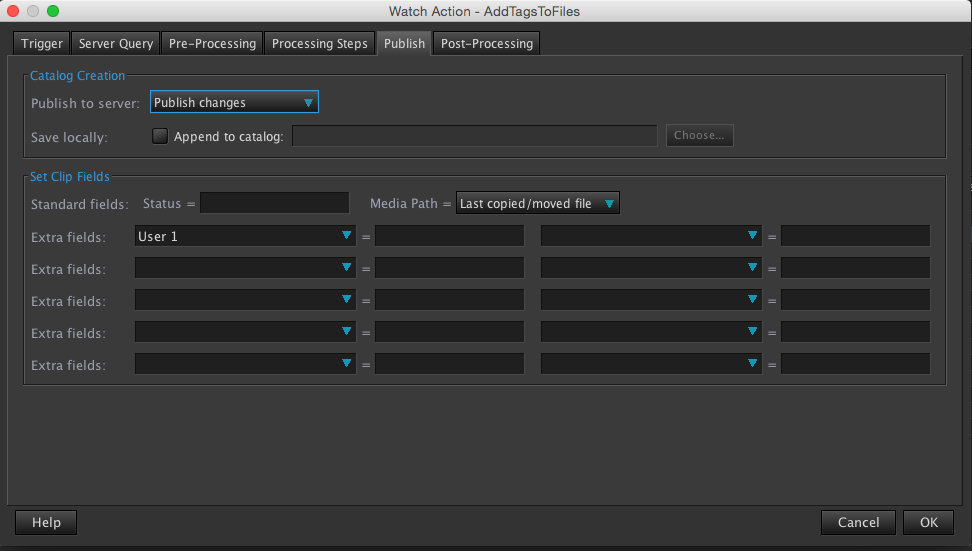Click the Status input field

pos(274,204)
